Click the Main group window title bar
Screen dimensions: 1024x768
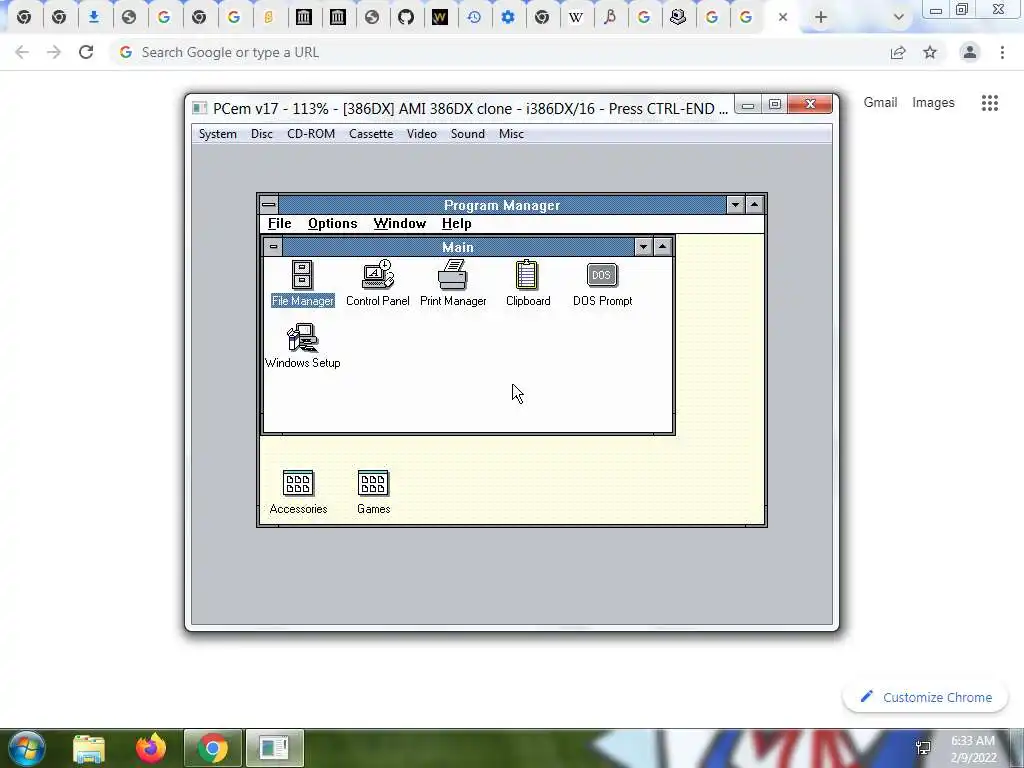coord(458,247)
